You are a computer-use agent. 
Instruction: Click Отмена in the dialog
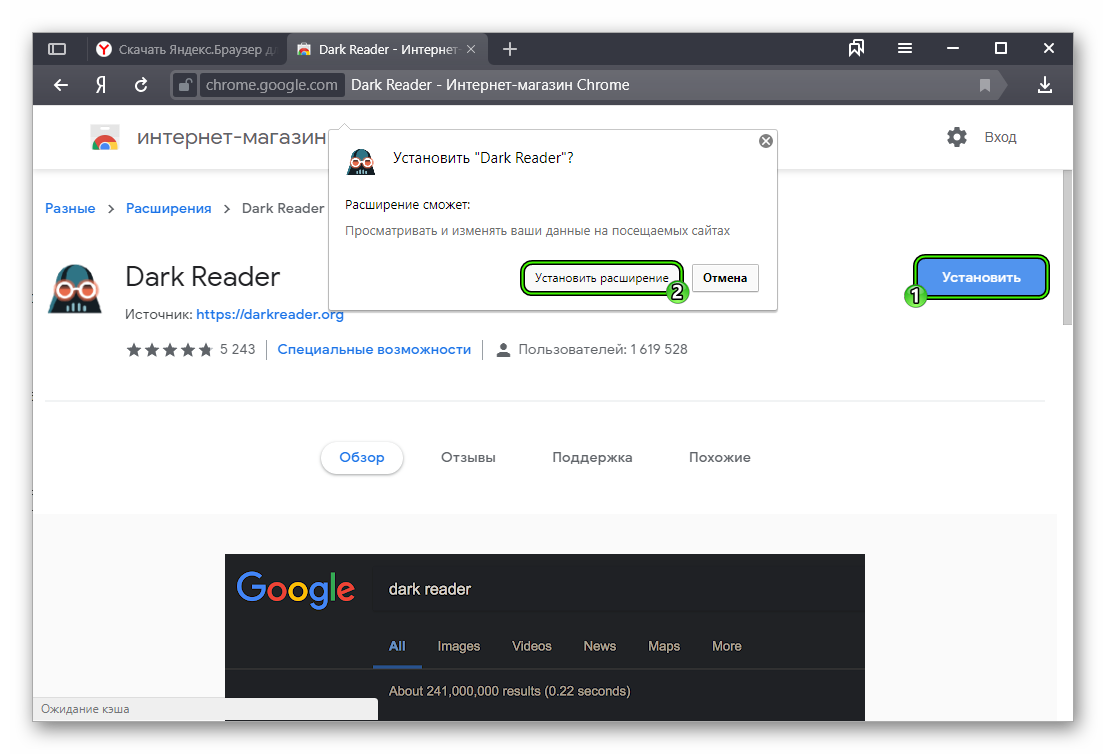coord(725,278)
